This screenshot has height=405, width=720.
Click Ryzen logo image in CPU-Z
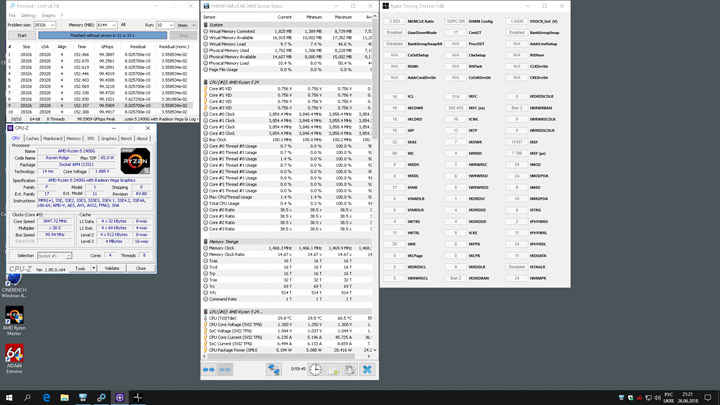pyautogui.click(x=135, y=161)
